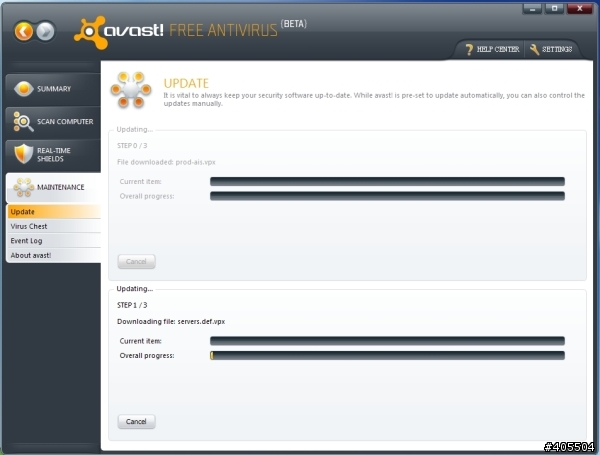Click the Step 1 Overall progress bar

tap(387, 356)
